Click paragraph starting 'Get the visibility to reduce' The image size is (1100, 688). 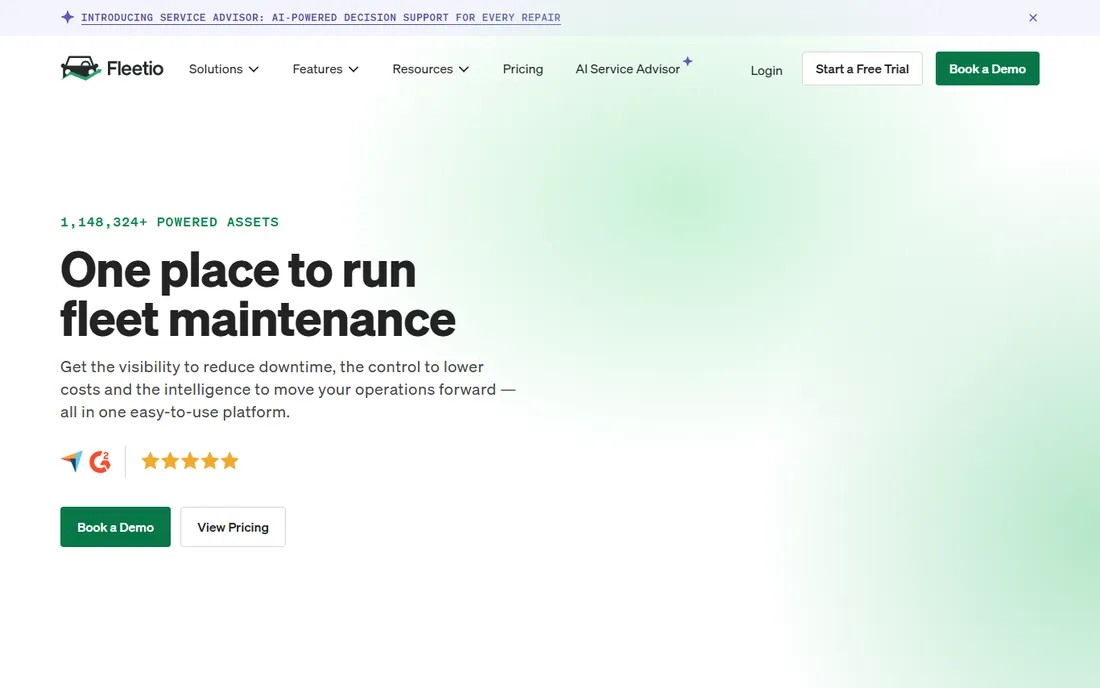(x=288, y=389)
